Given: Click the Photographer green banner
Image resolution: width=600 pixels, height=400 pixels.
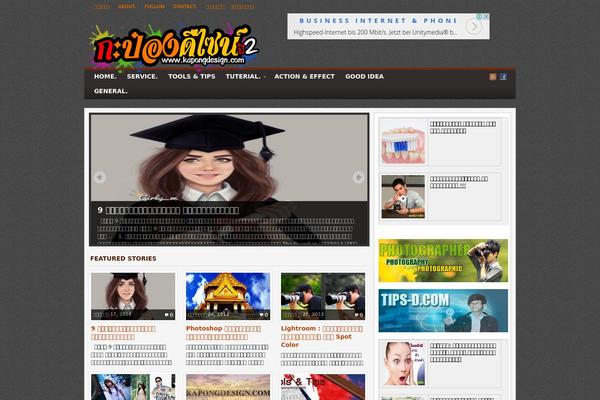Looking at the screenshot, I should click(443, 261).
